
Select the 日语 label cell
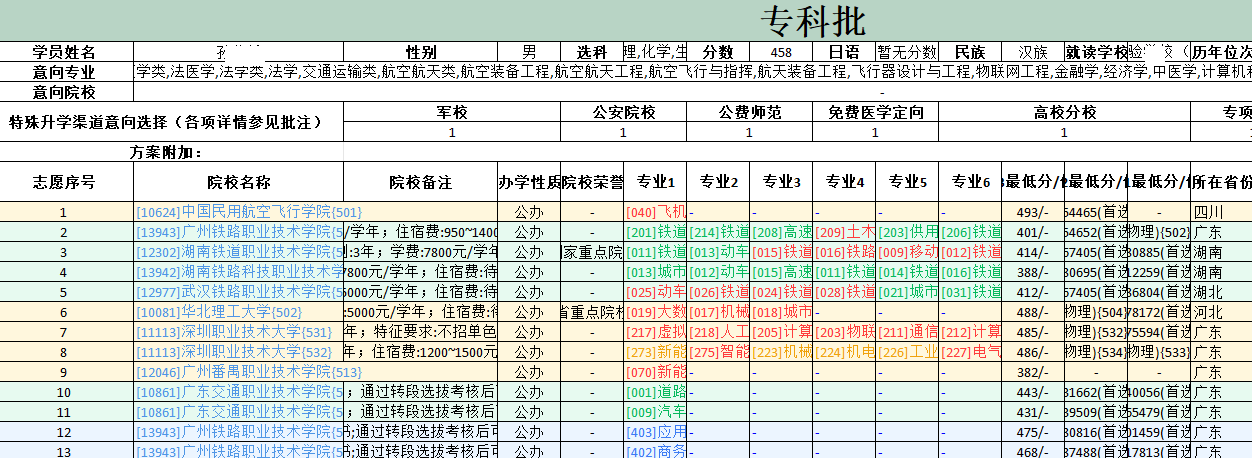point(844,52)
